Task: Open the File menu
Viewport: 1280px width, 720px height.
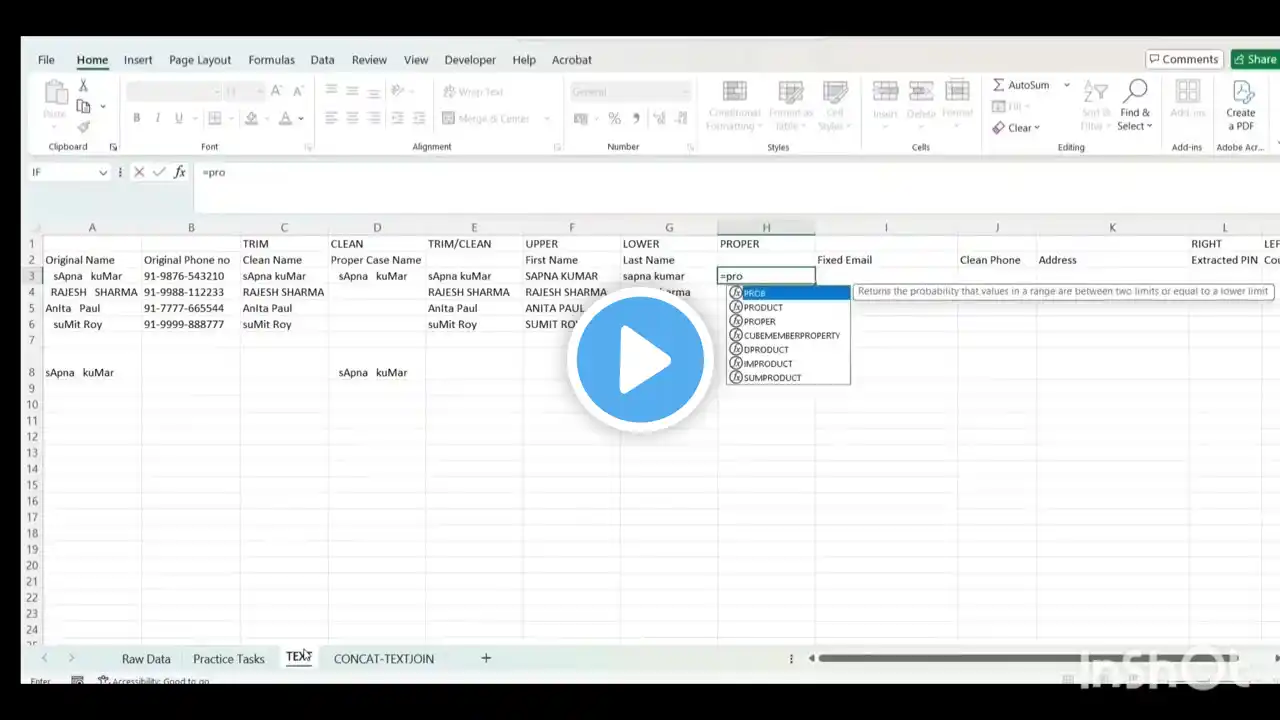Action: click(x=46, y=60)
